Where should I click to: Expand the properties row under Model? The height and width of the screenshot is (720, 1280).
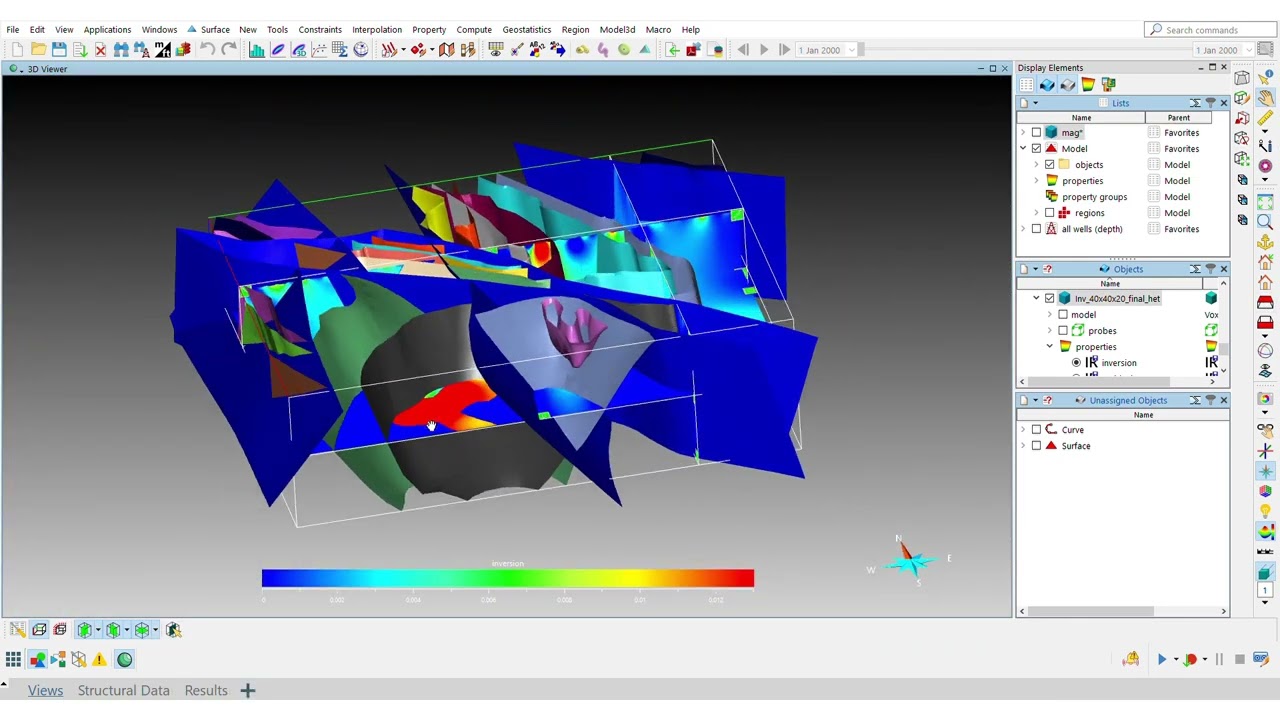point(1036,181)
